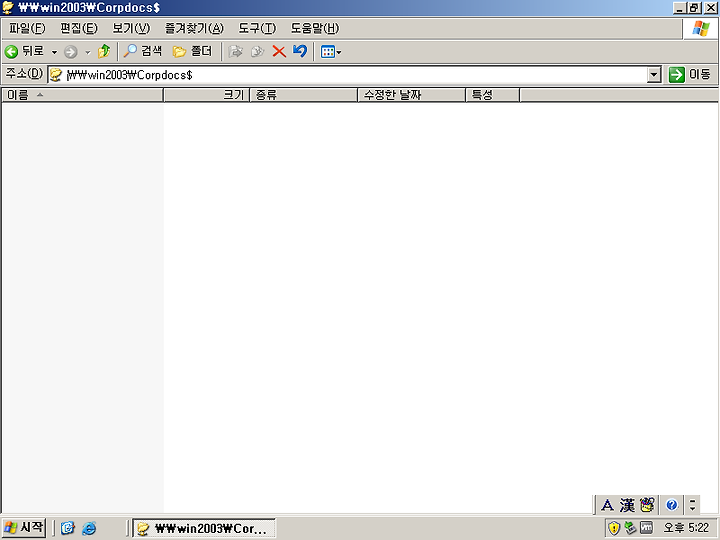Launch the quick-launch desktop icon on taskbar
720x540 pixels.
pos(68,528)
